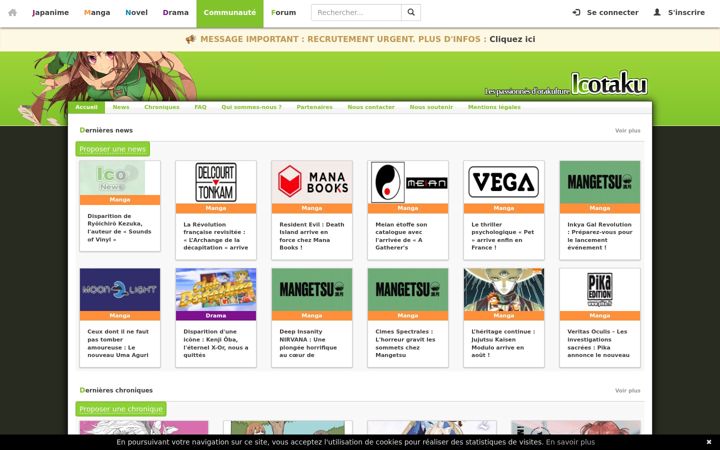Click Se connecter link
Viewport: 720px width, 450px height.
point(613,12)
